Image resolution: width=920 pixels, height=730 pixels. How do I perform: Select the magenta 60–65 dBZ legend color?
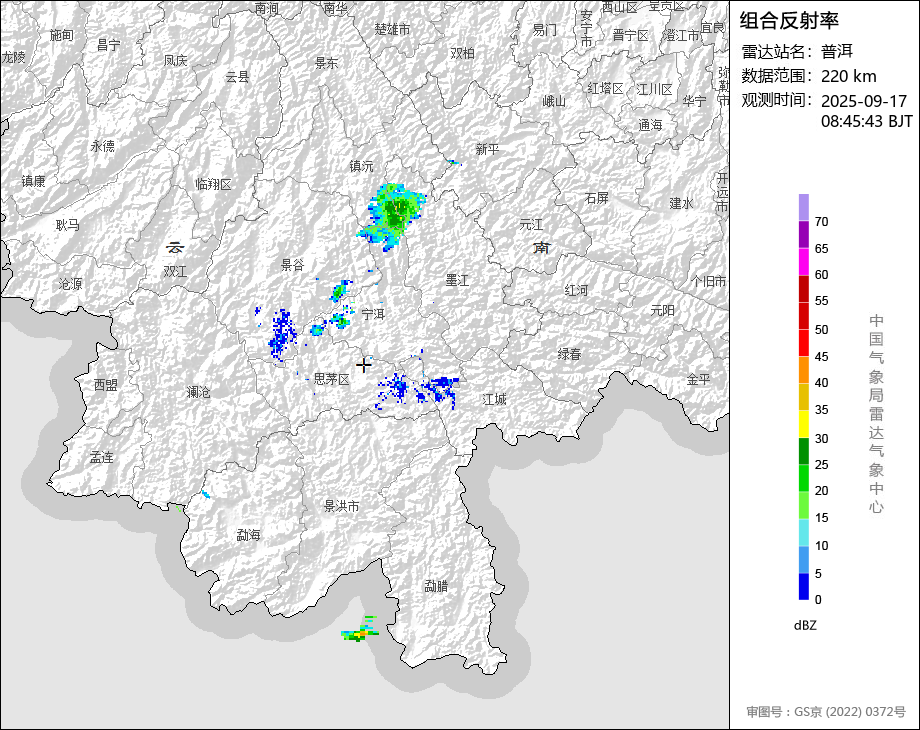click(x=804, y=262)
